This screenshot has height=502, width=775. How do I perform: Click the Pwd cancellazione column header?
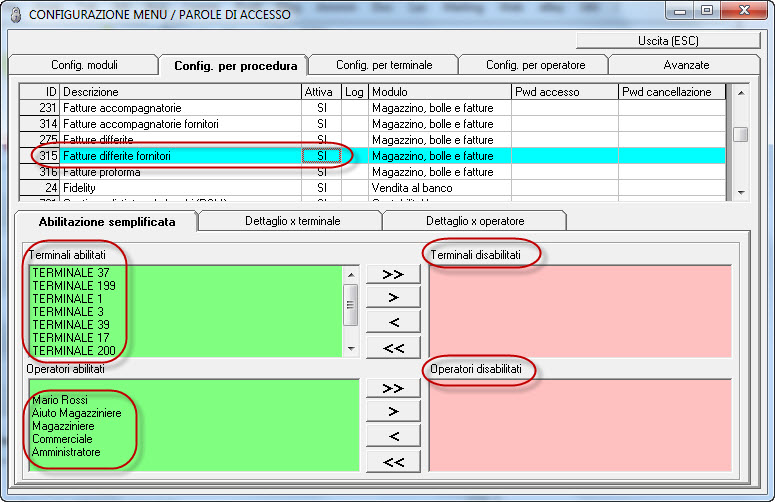pyautogui.click(x=672, y=92)
